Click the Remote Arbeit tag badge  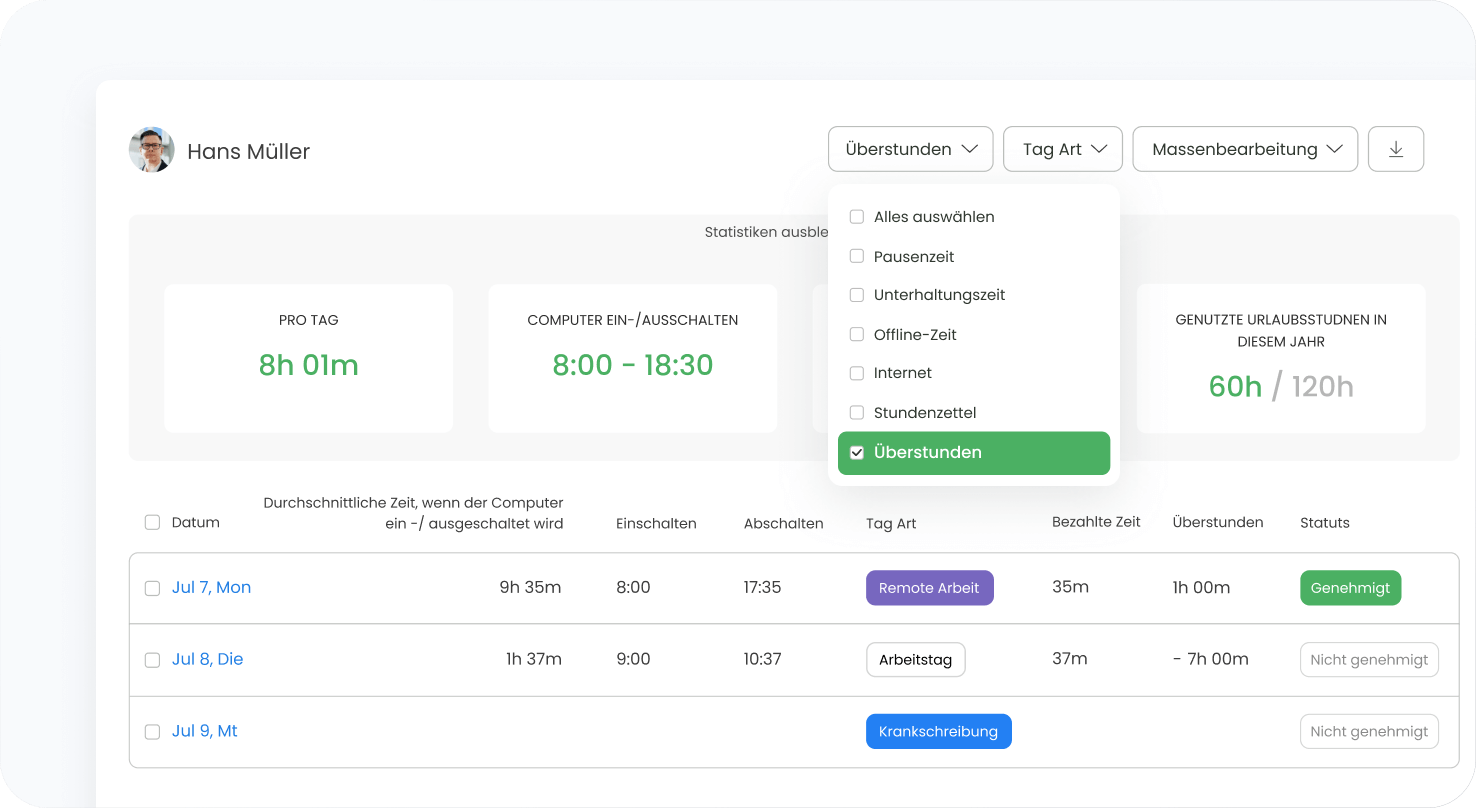(929, 588)
